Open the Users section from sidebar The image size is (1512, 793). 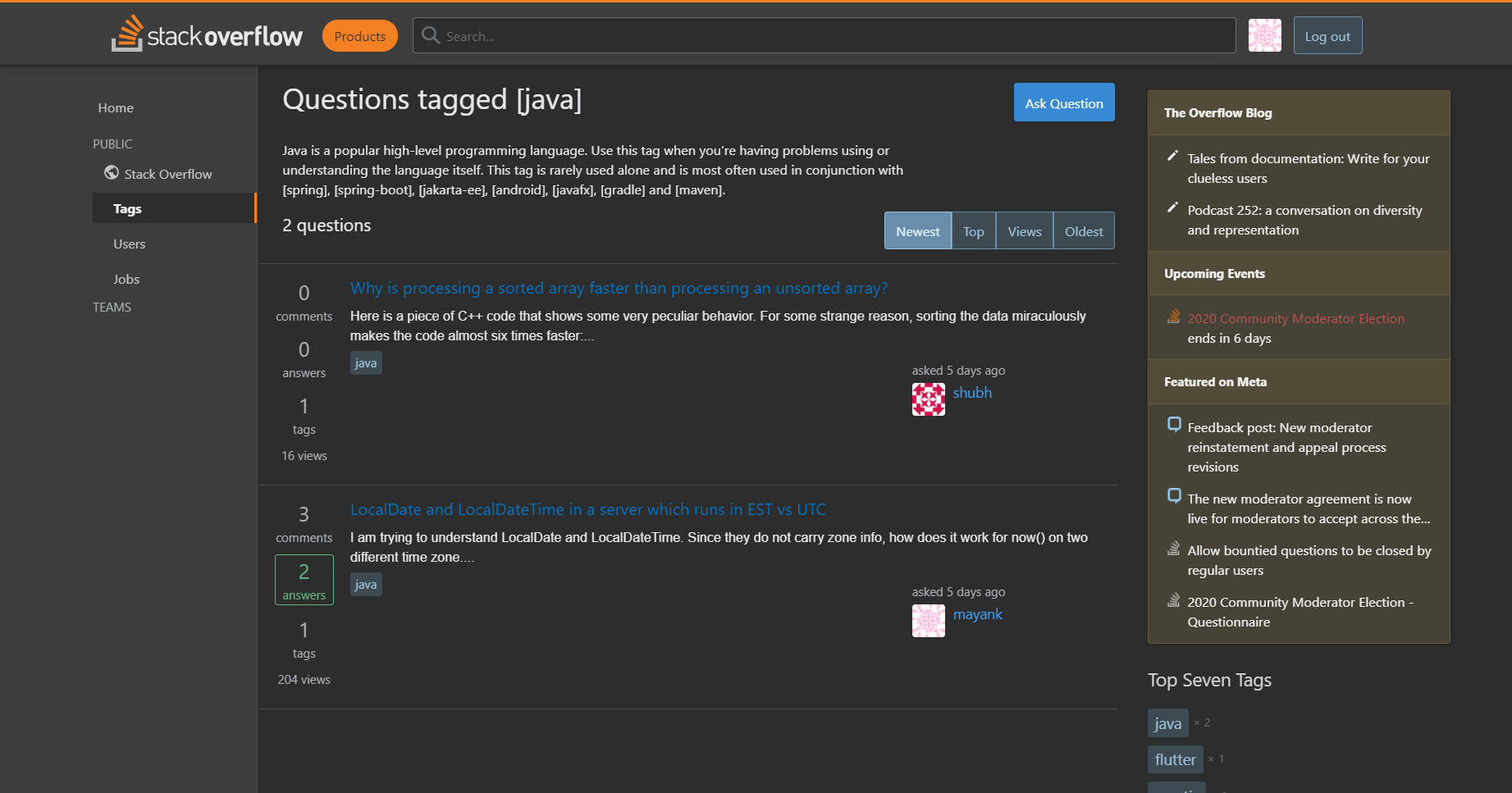pyautogui.click(x=129, y=244)
